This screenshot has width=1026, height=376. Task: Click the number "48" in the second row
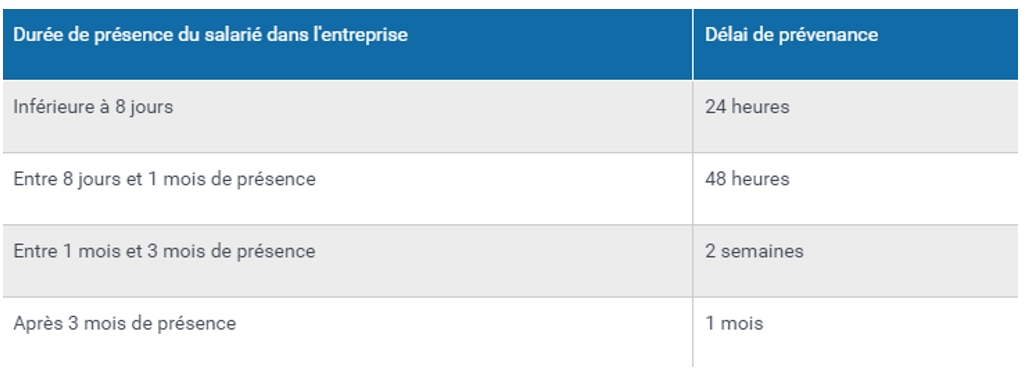point(715,179)
